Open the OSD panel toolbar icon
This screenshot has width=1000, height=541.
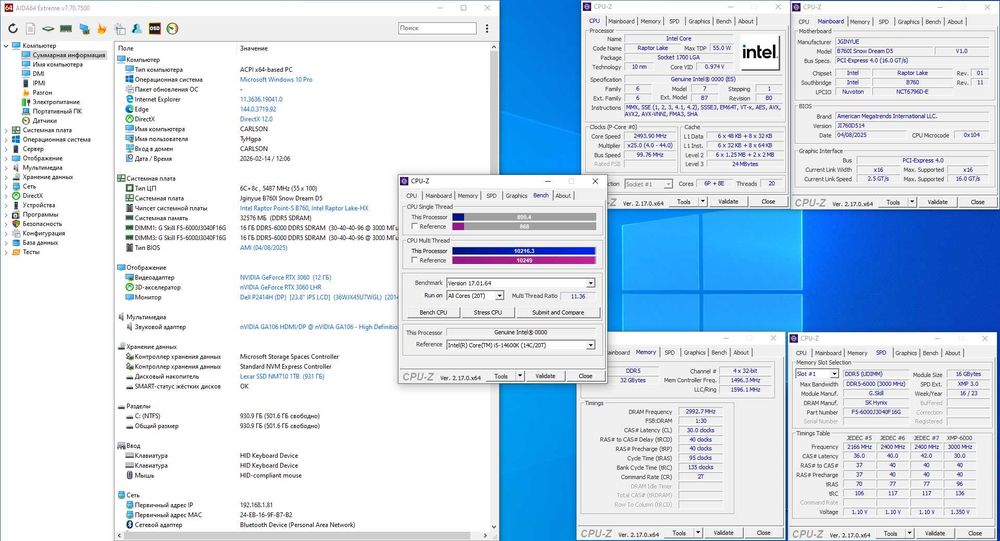coord(154,28)
